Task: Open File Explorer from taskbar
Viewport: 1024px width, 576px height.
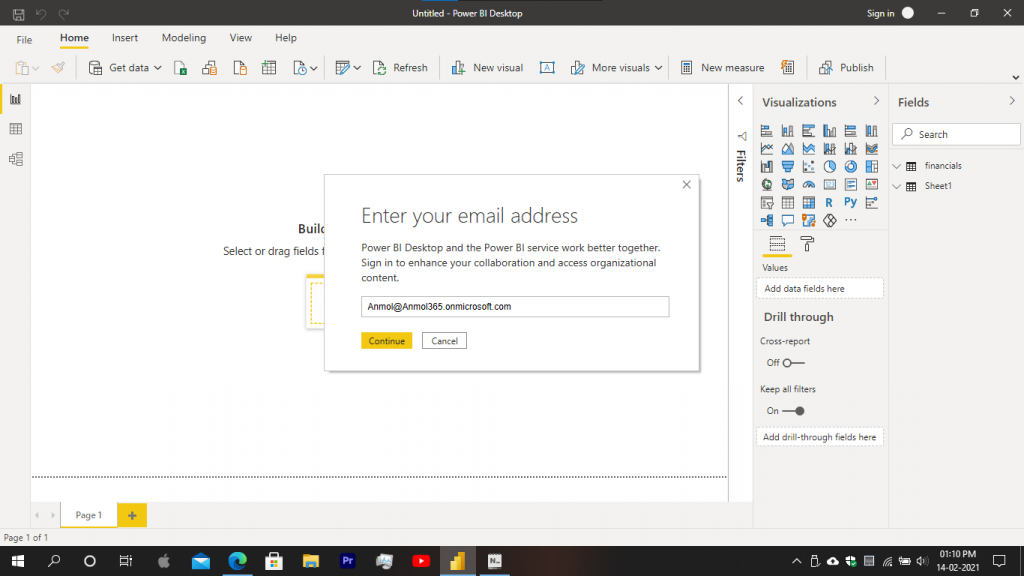Action: (311, 561)
